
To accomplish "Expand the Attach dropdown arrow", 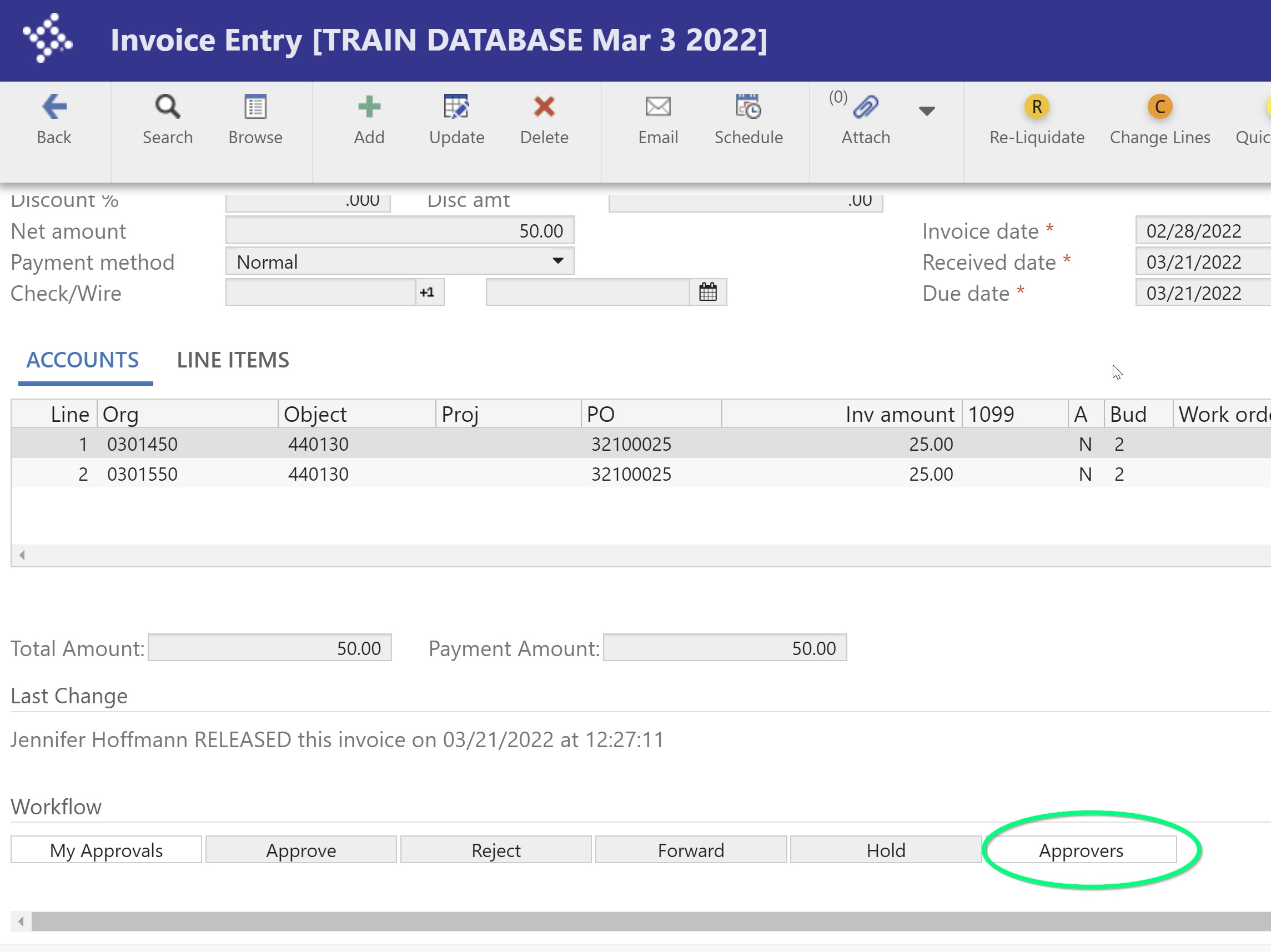I will pos(926,111).
